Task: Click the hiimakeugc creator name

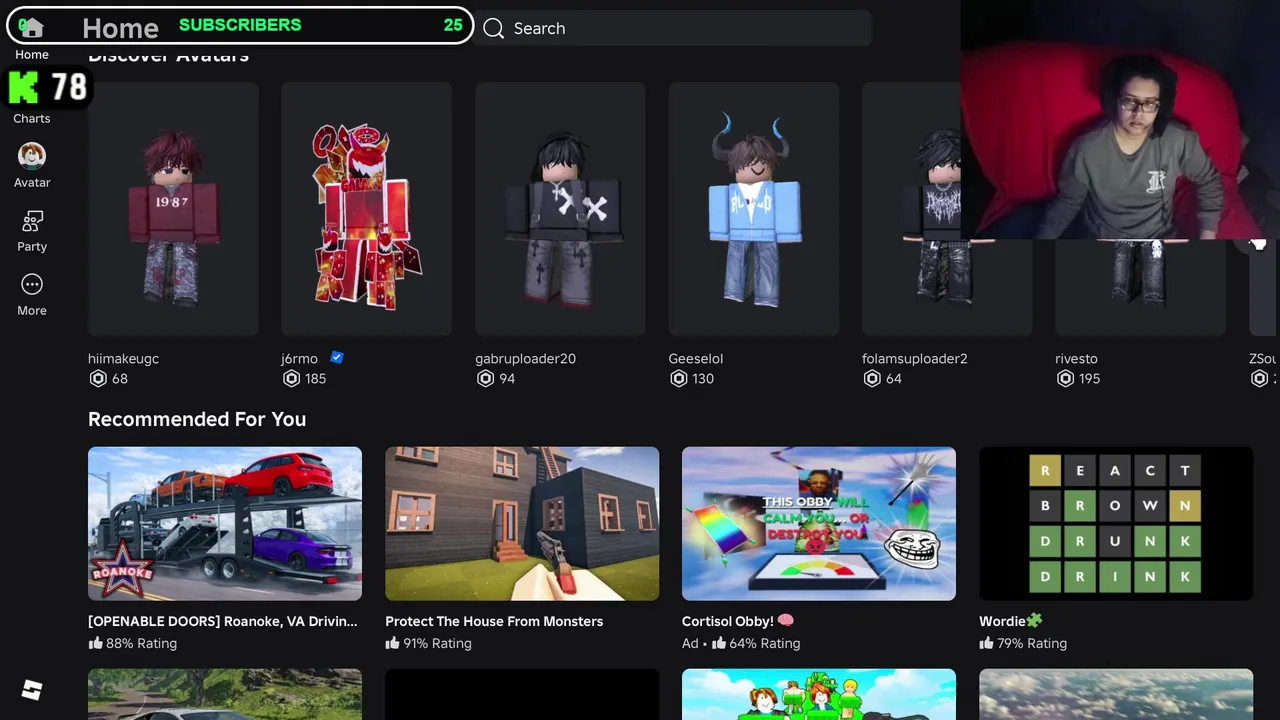Action: [123, 358]
